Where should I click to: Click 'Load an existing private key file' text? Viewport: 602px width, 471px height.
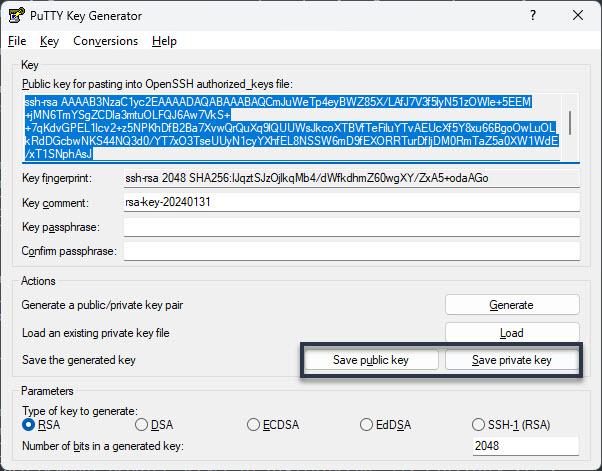(96, 332)
